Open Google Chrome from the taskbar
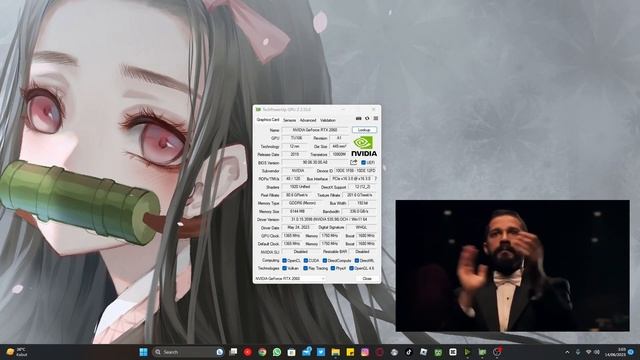Screen dimensions: 640x360 (x=262, y=352)
